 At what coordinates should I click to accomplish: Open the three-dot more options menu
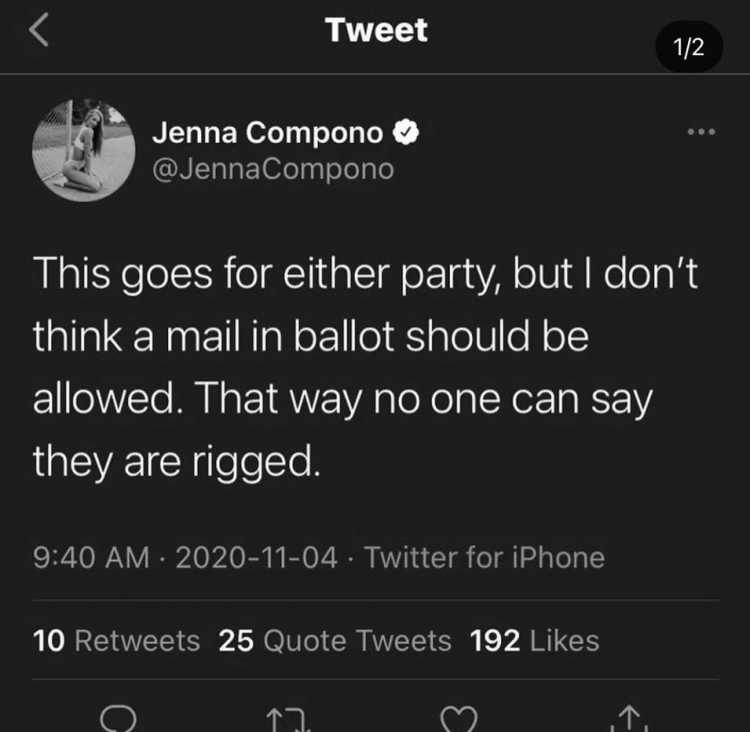701,132
